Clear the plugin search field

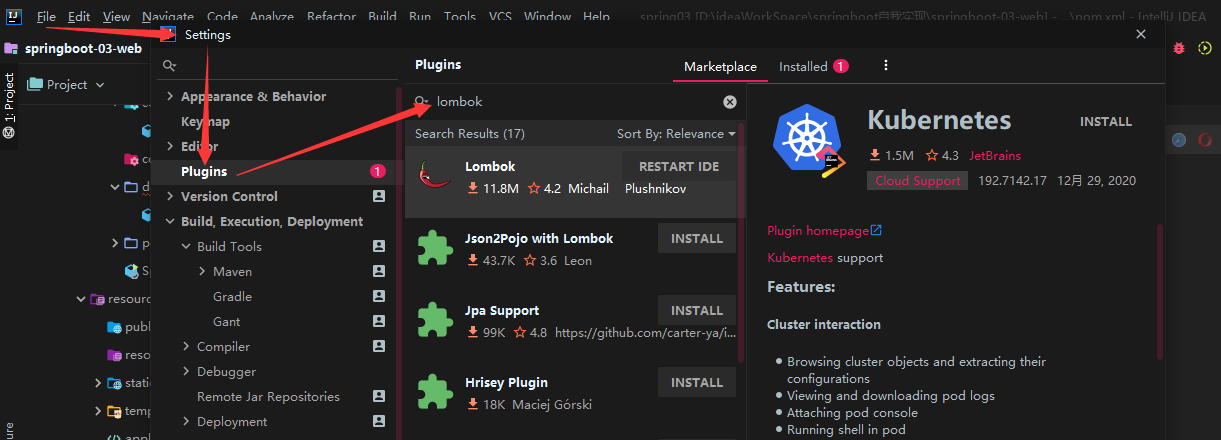pos(730,102)
